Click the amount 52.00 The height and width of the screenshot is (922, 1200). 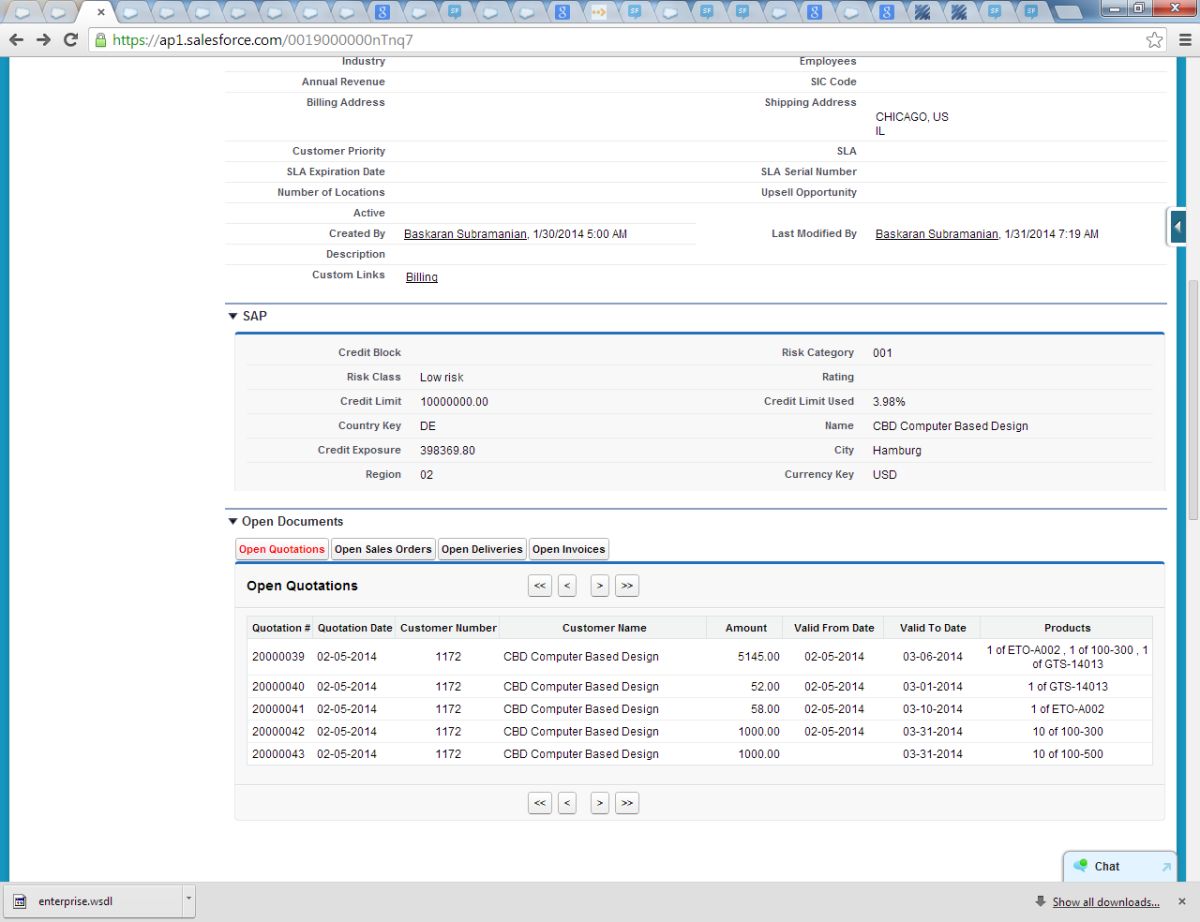[765, 687]
